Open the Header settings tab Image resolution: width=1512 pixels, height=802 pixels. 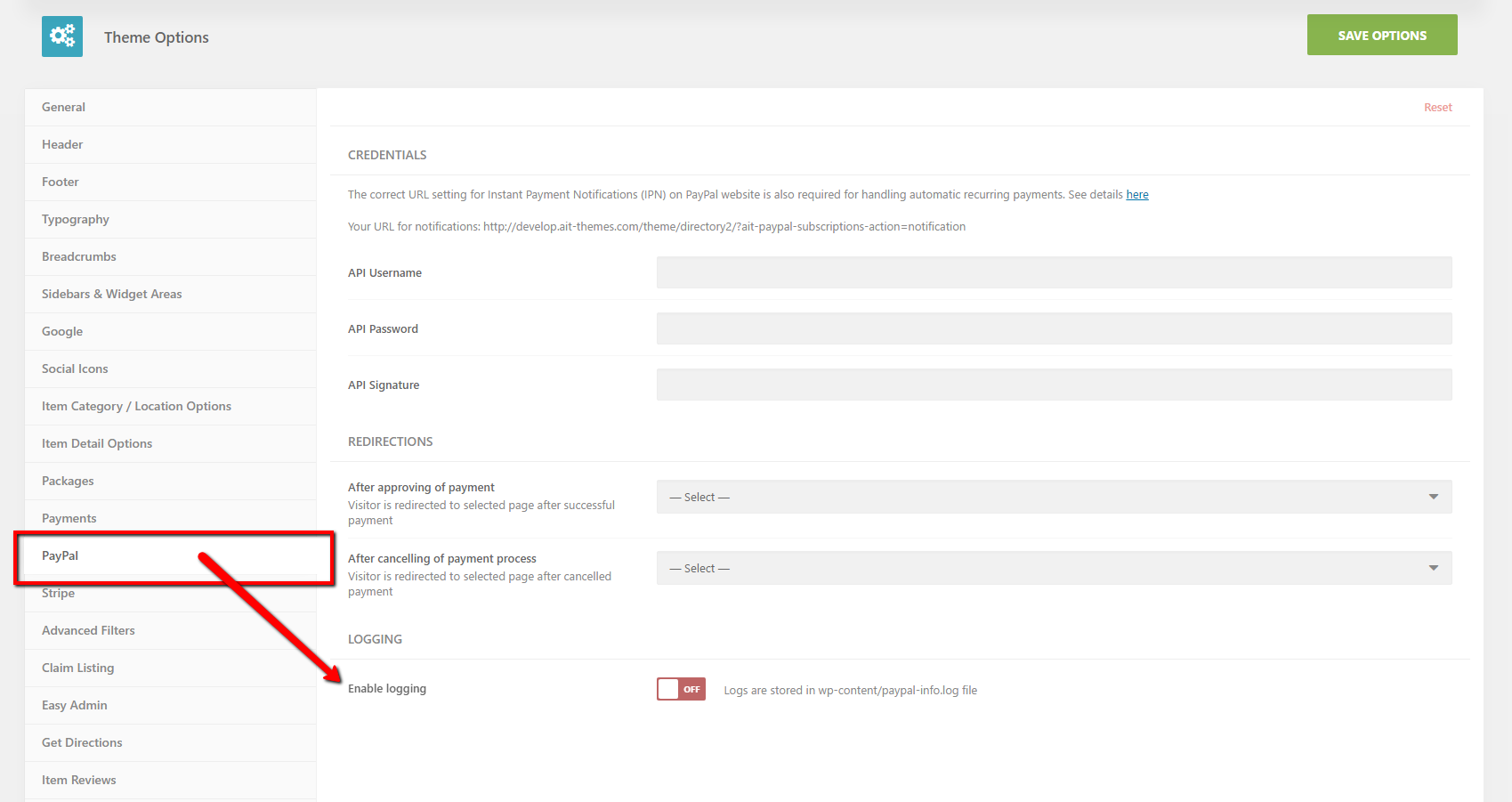[x=170, y=144]
